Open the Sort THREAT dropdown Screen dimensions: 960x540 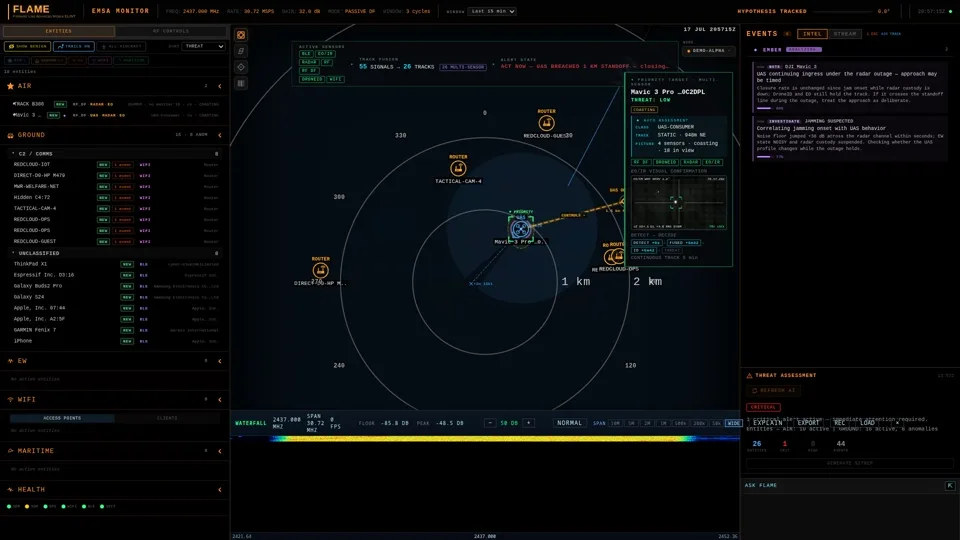204,47
